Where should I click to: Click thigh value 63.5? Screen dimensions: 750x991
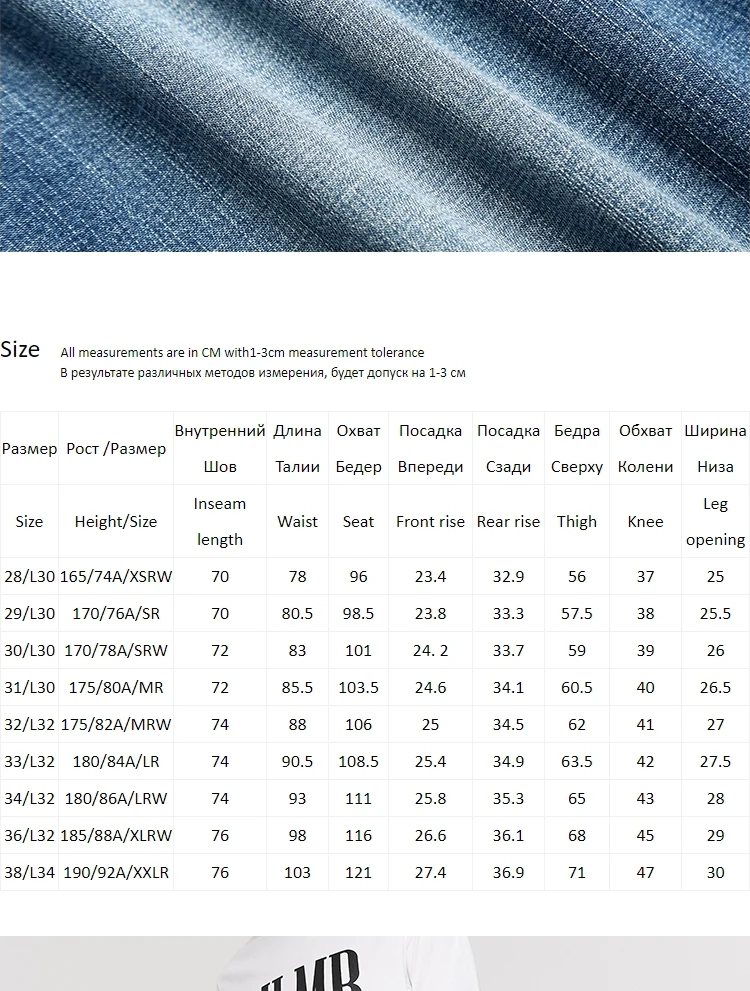[x=577, y=761]
